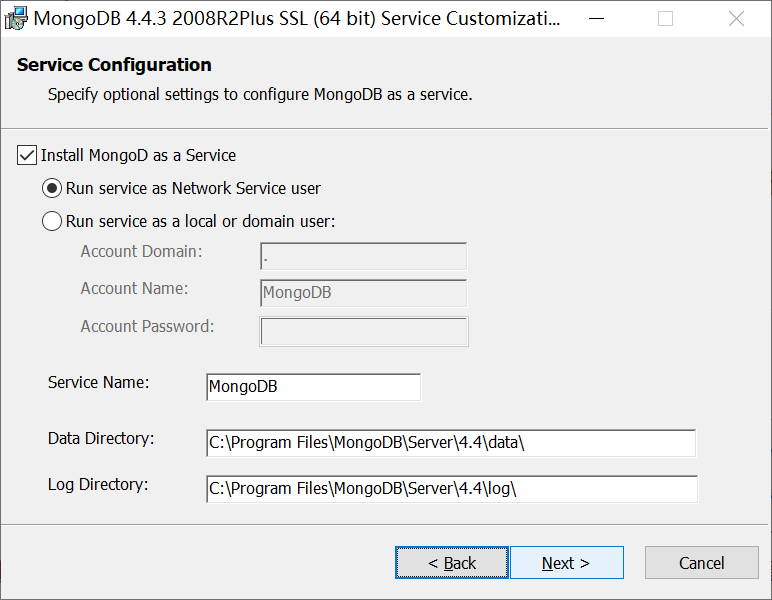
Task: Click the Data Directory path field
Action: point(451,443)
